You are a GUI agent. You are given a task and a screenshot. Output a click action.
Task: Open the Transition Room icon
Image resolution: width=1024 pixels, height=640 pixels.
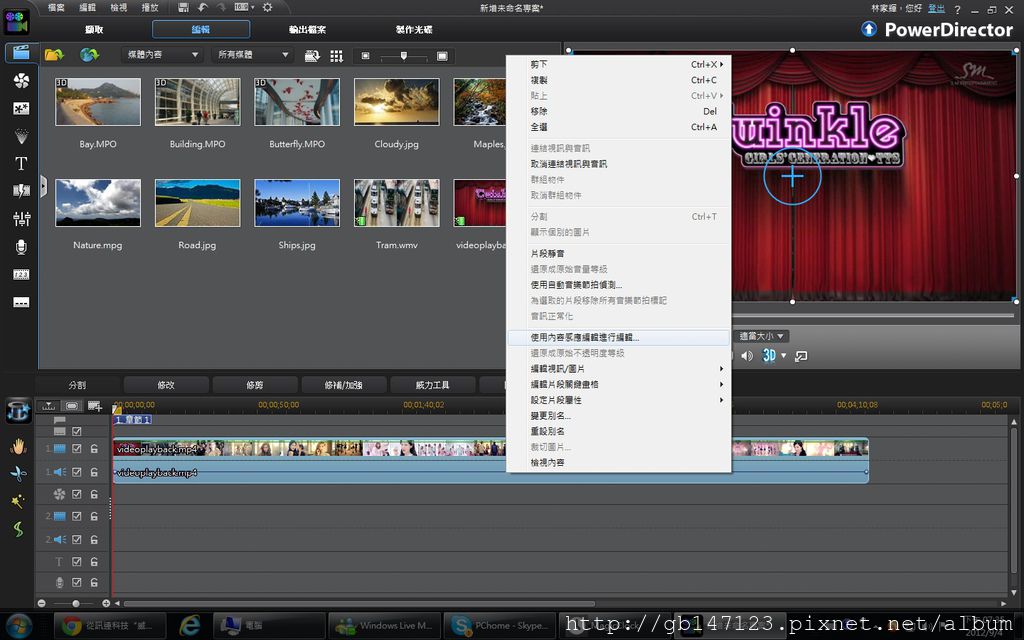pyautogui.click(x=21, y=191)
